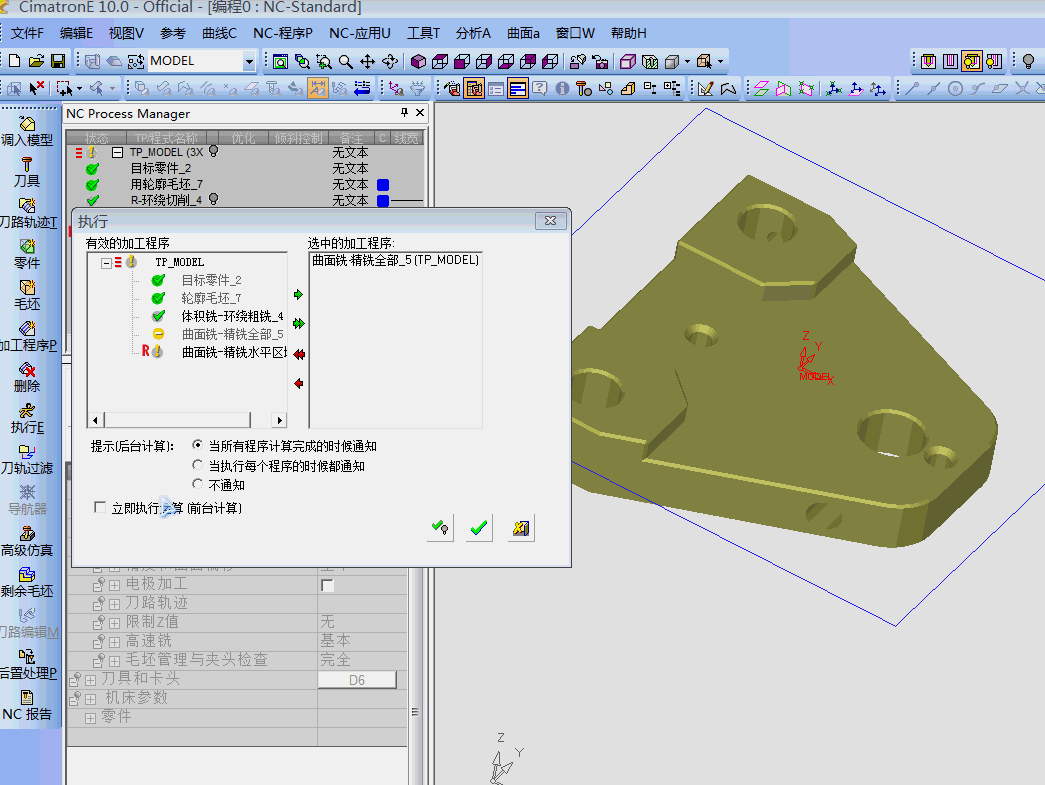Image resolution: width=1045 pixels, height=785 pixels.
Task: Click the 刀轨过滤 sidebar icon
Action: coord(27,459)
